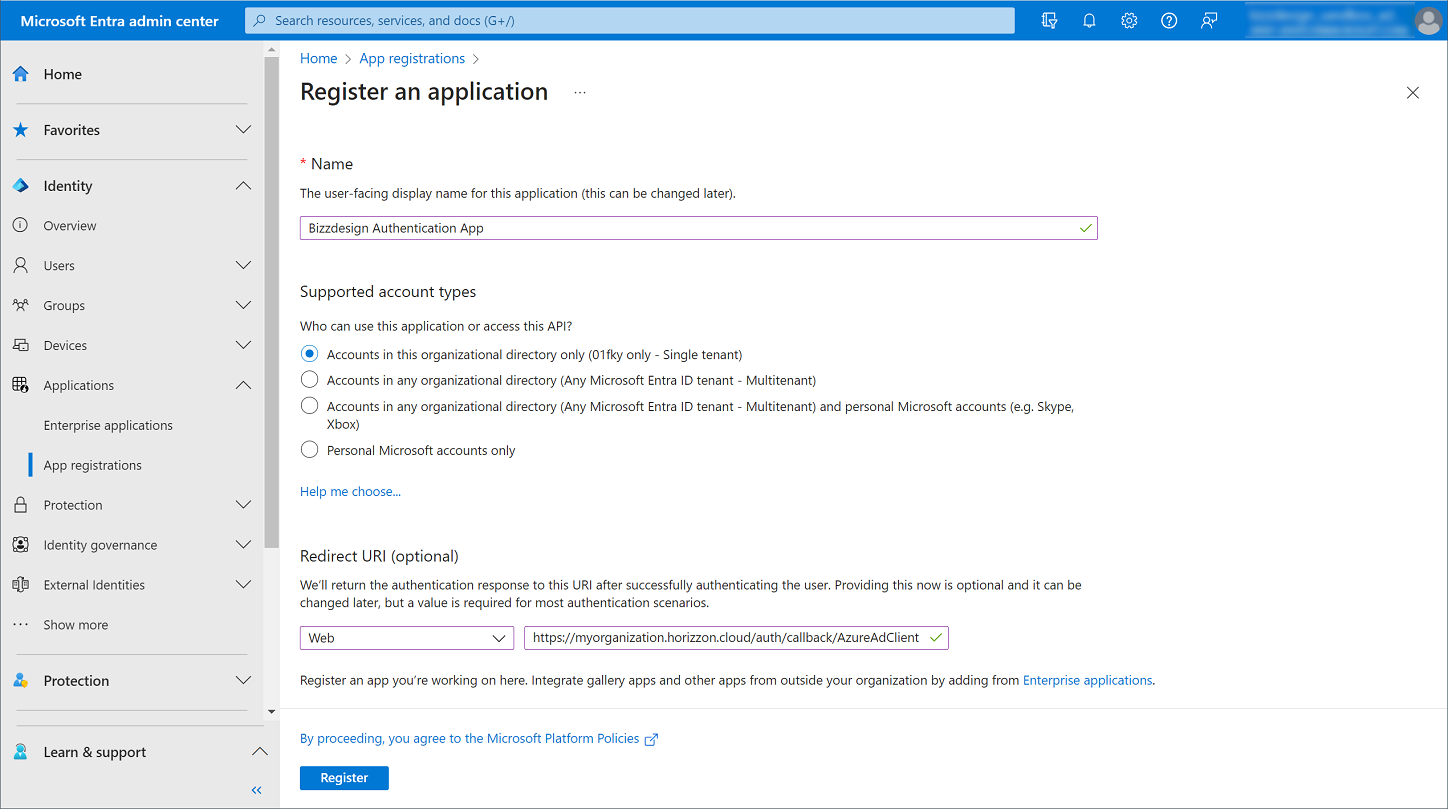Open settings gear in header
The height and width of the screenshot is (809, 1448).
1129,20
